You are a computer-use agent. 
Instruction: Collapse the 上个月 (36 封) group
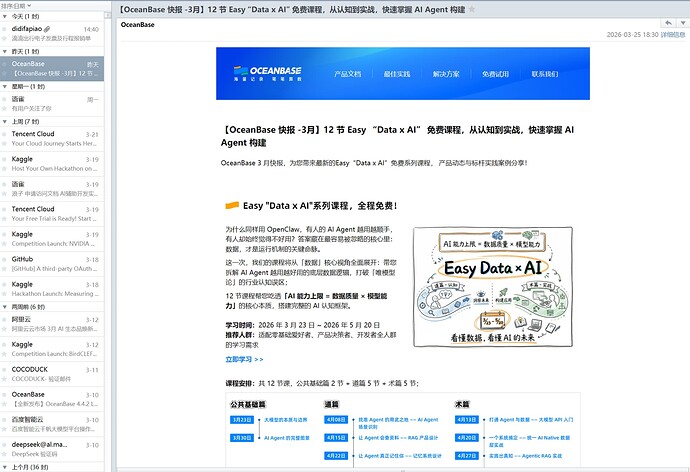pos(4,467)
